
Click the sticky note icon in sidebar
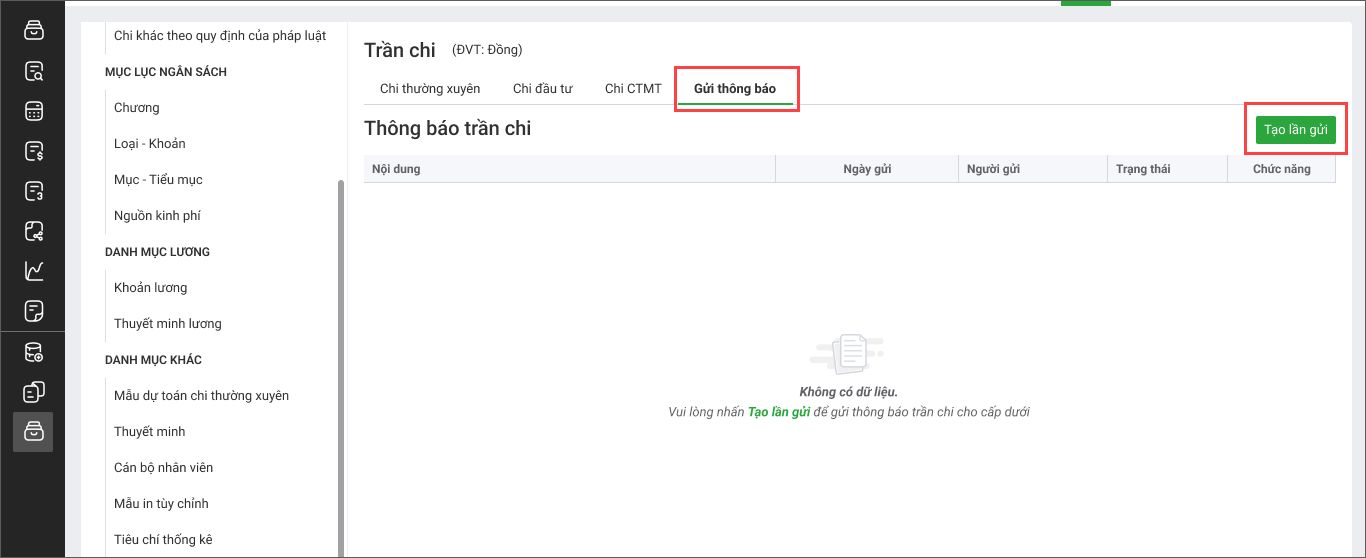pyautogui.click(x=34, y=311)
